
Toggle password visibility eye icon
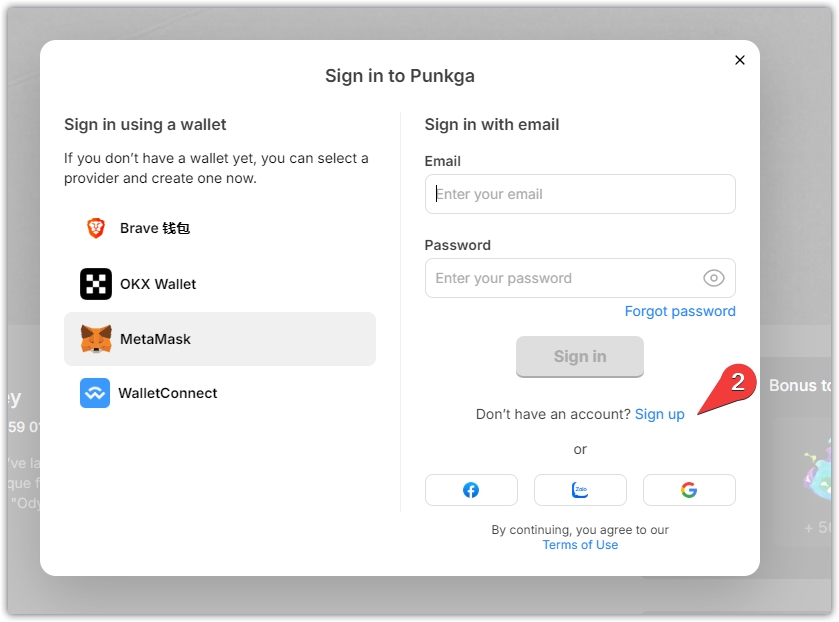pyautogui.click(x=713, y=278)
